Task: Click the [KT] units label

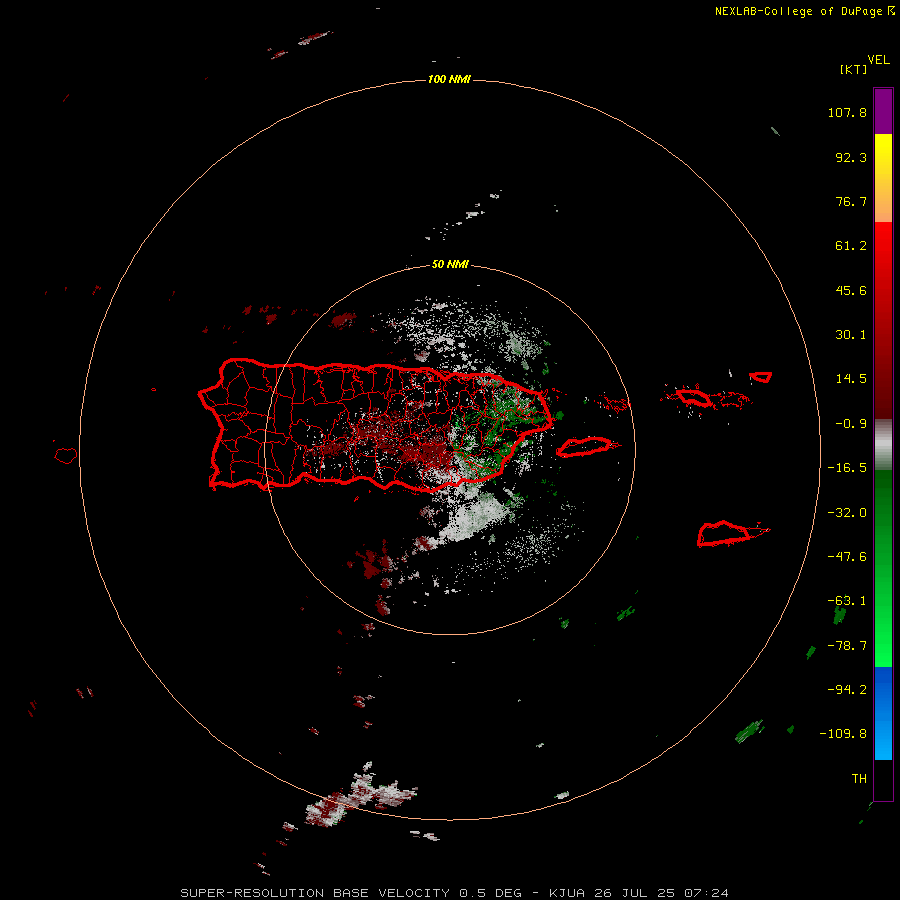Action: pos(853,69)
